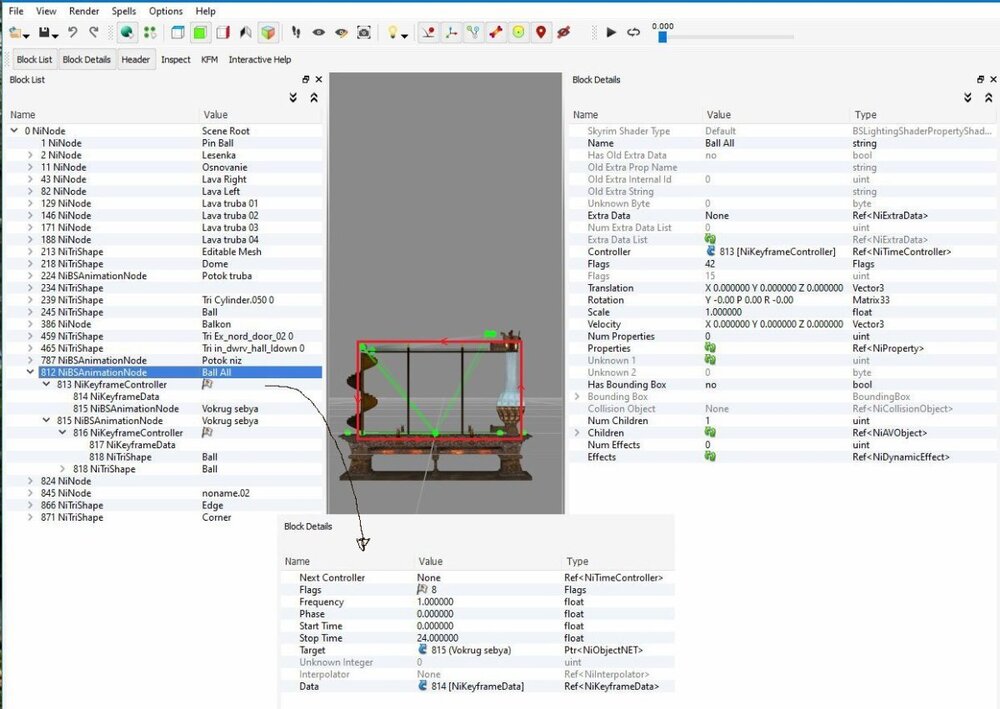Click the Controller link icon for 813

click(711, 252)
